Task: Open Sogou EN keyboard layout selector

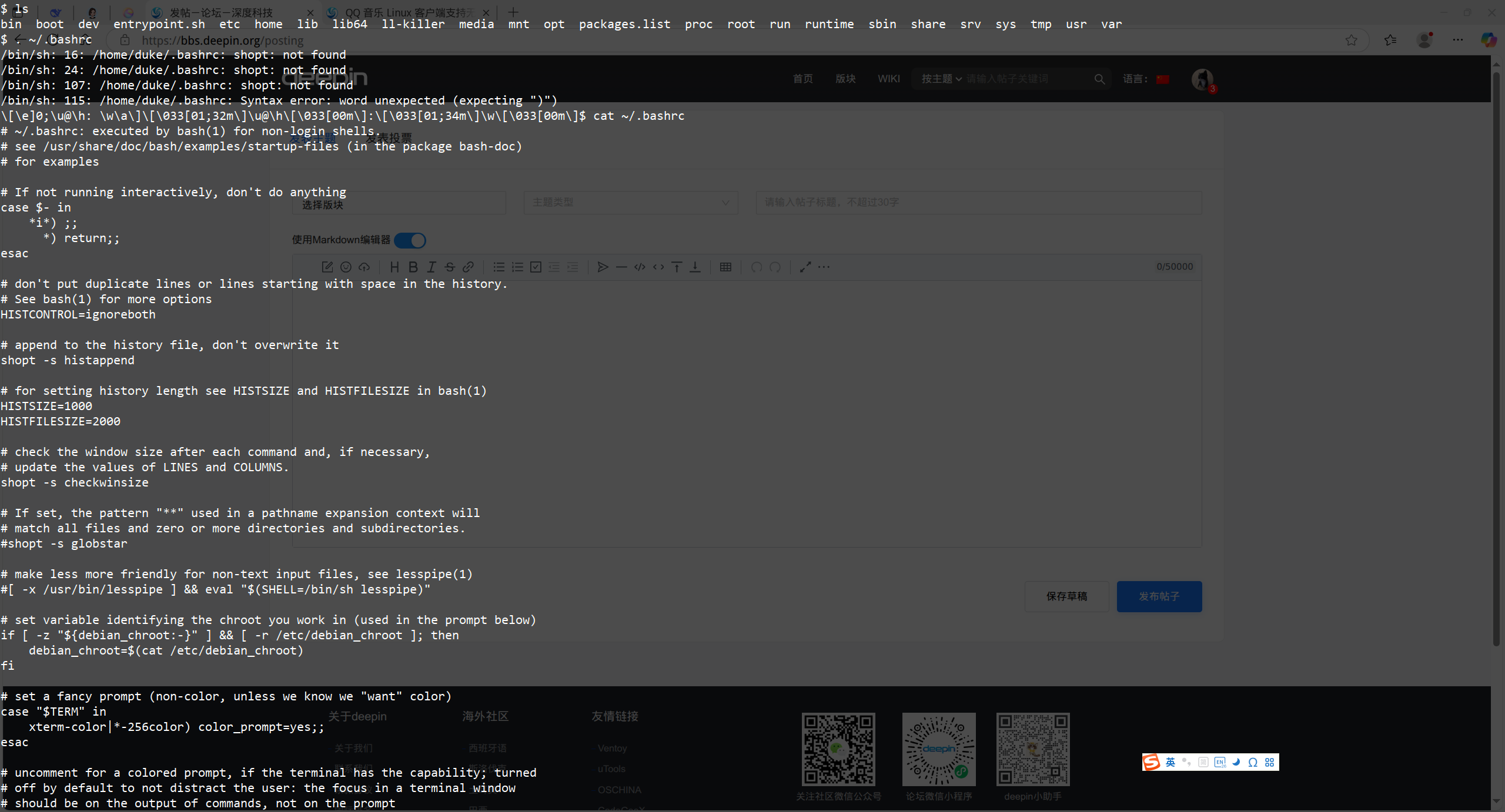Action: (x=1219, y=762)
